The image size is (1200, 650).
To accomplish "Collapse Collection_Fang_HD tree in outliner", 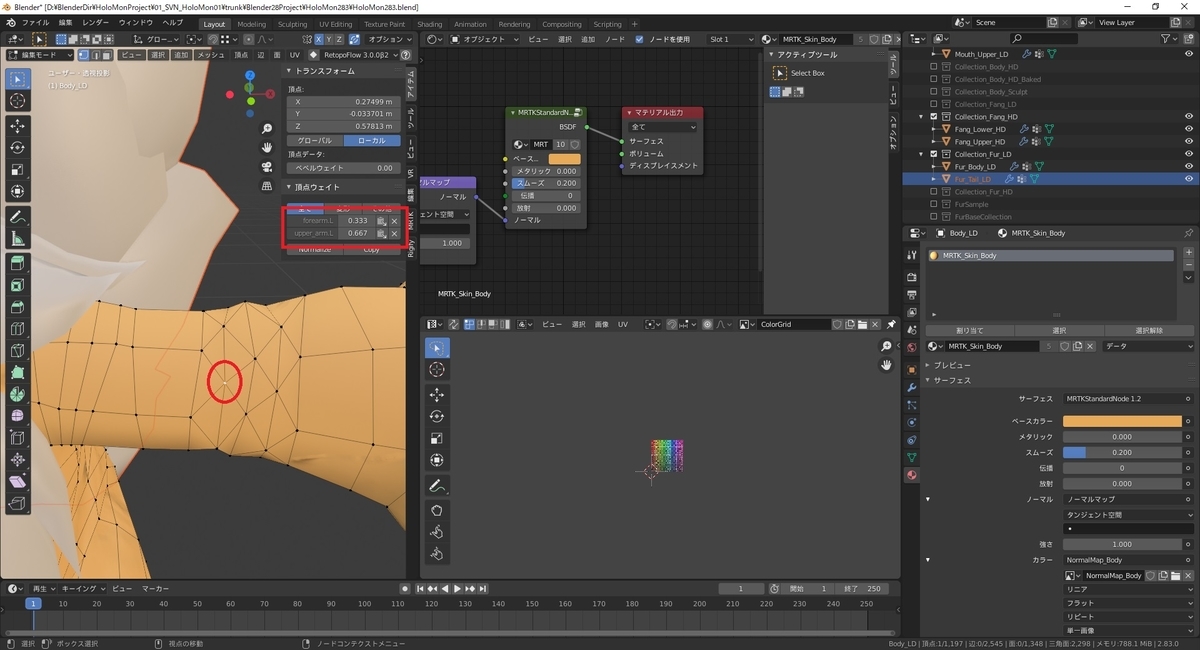I will click(x=922, y=116).
